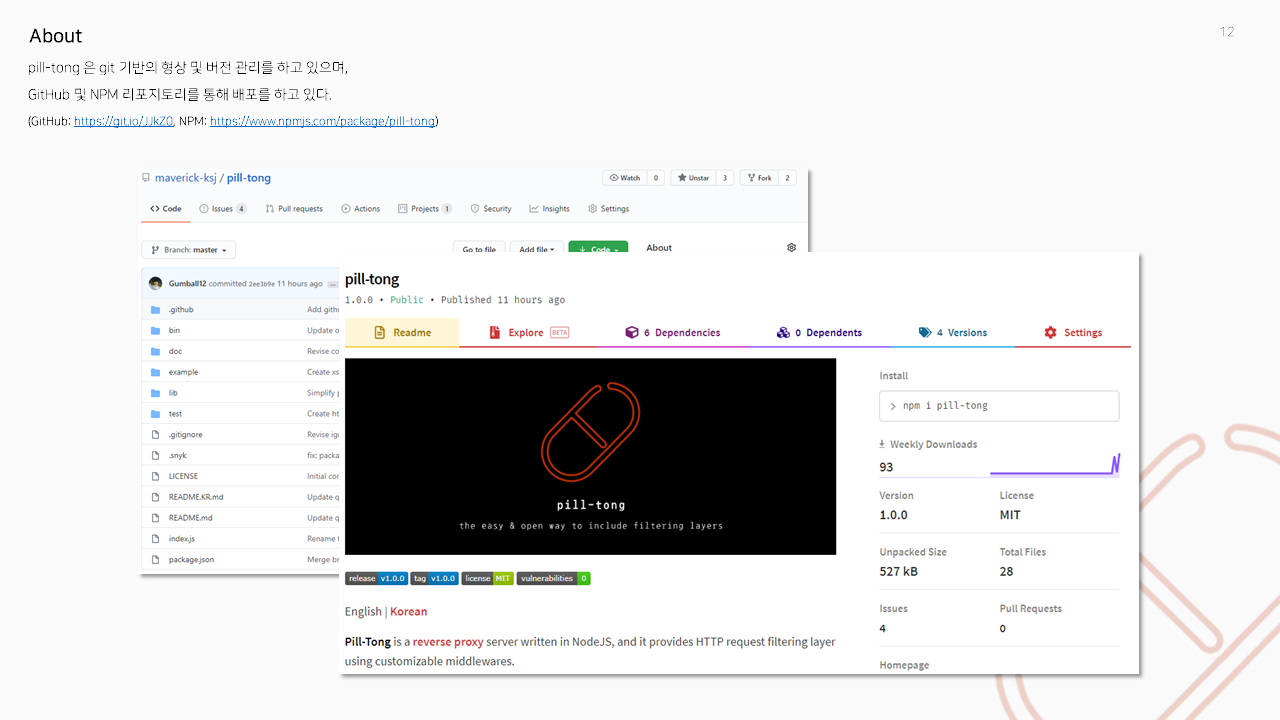Open the Gumball12 committer name link

pos(187,284)
